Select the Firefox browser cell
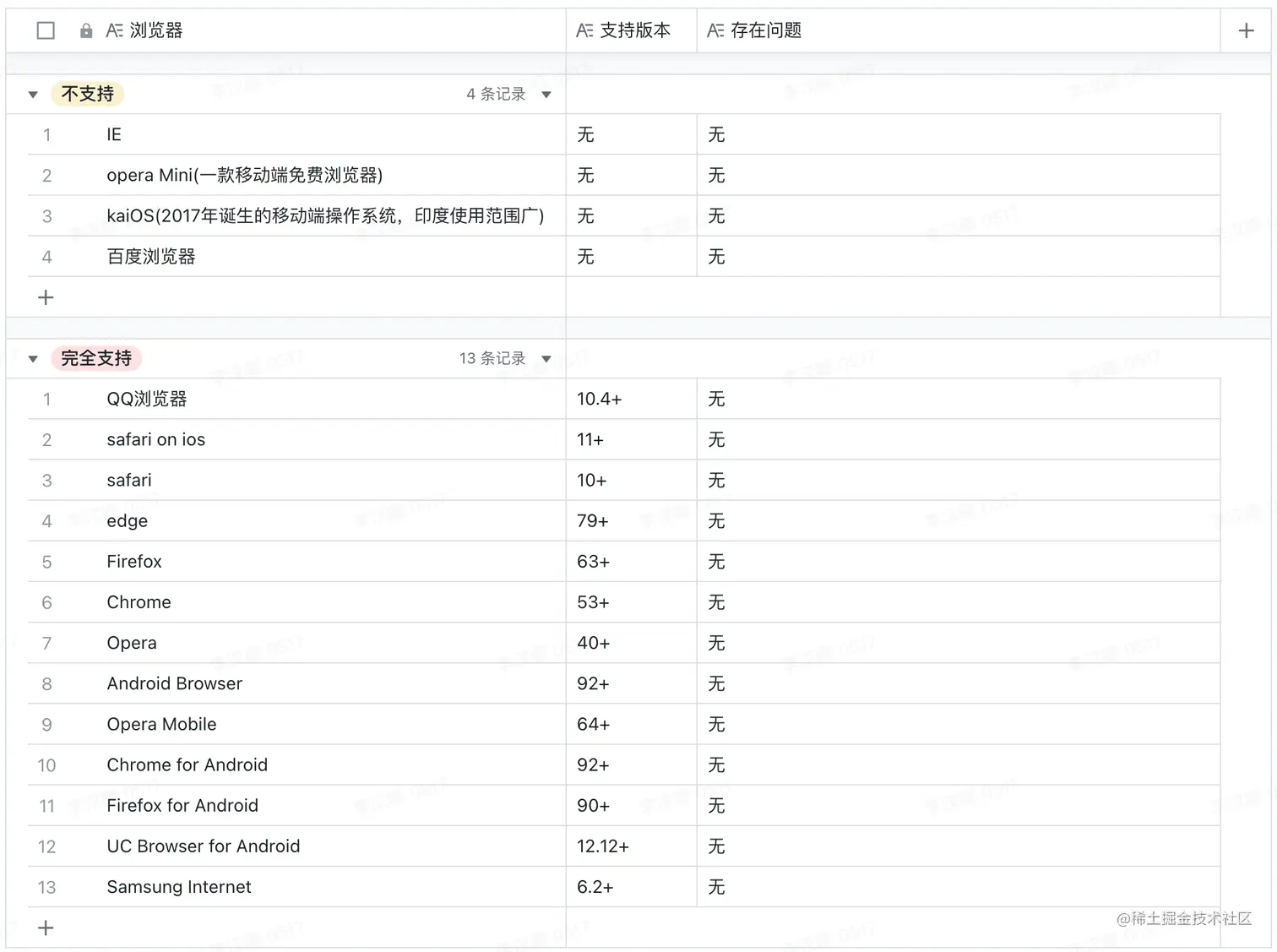Image resolution: width=1277 pixels, height=952 pixels. (x=296, y=561)
